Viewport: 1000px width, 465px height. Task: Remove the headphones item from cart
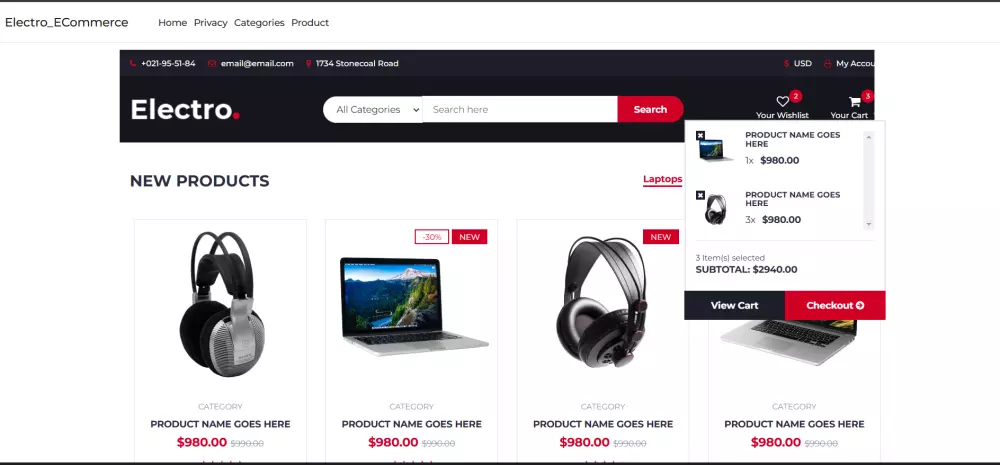[700, 195]
